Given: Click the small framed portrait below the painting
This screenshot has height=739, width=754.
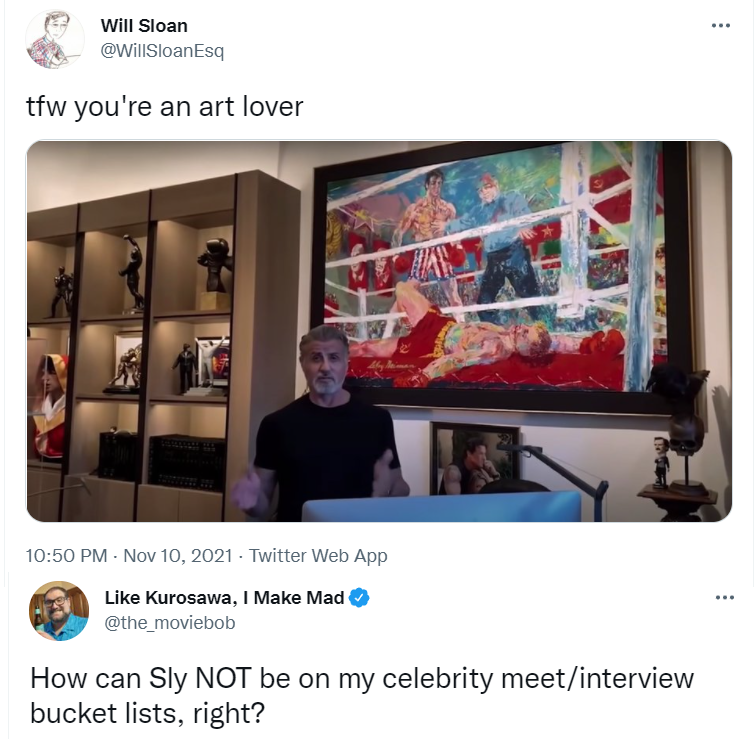Looking at the screenshot, I should click(x=475, y=458).
